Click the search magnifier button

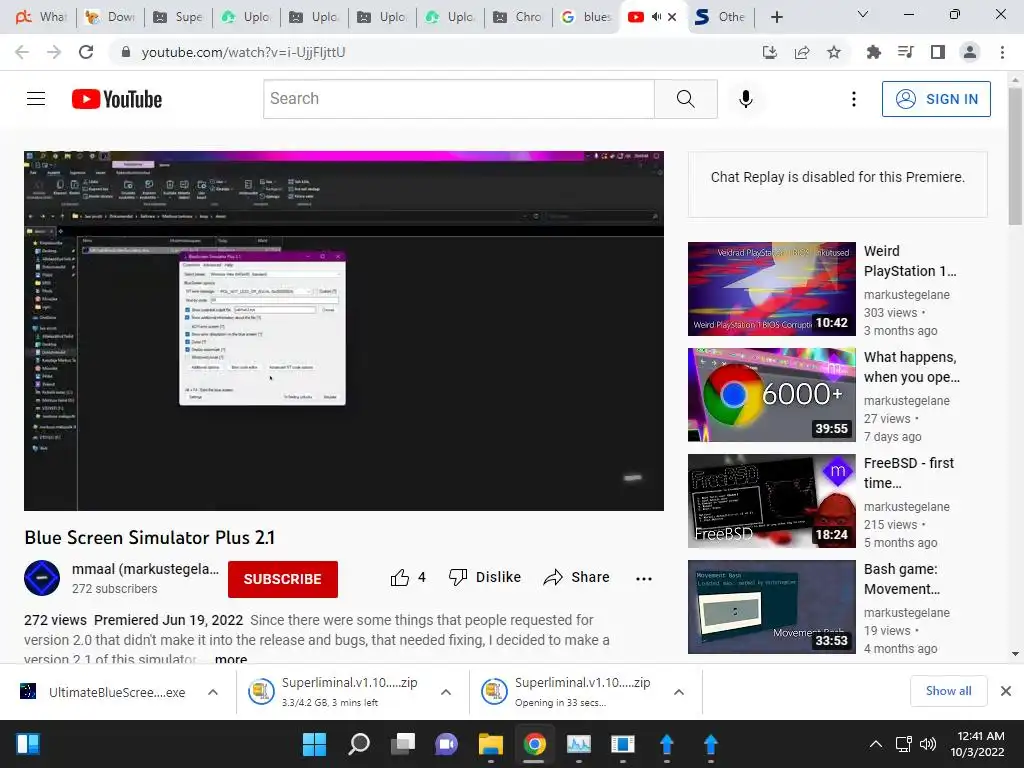point(686,99)
